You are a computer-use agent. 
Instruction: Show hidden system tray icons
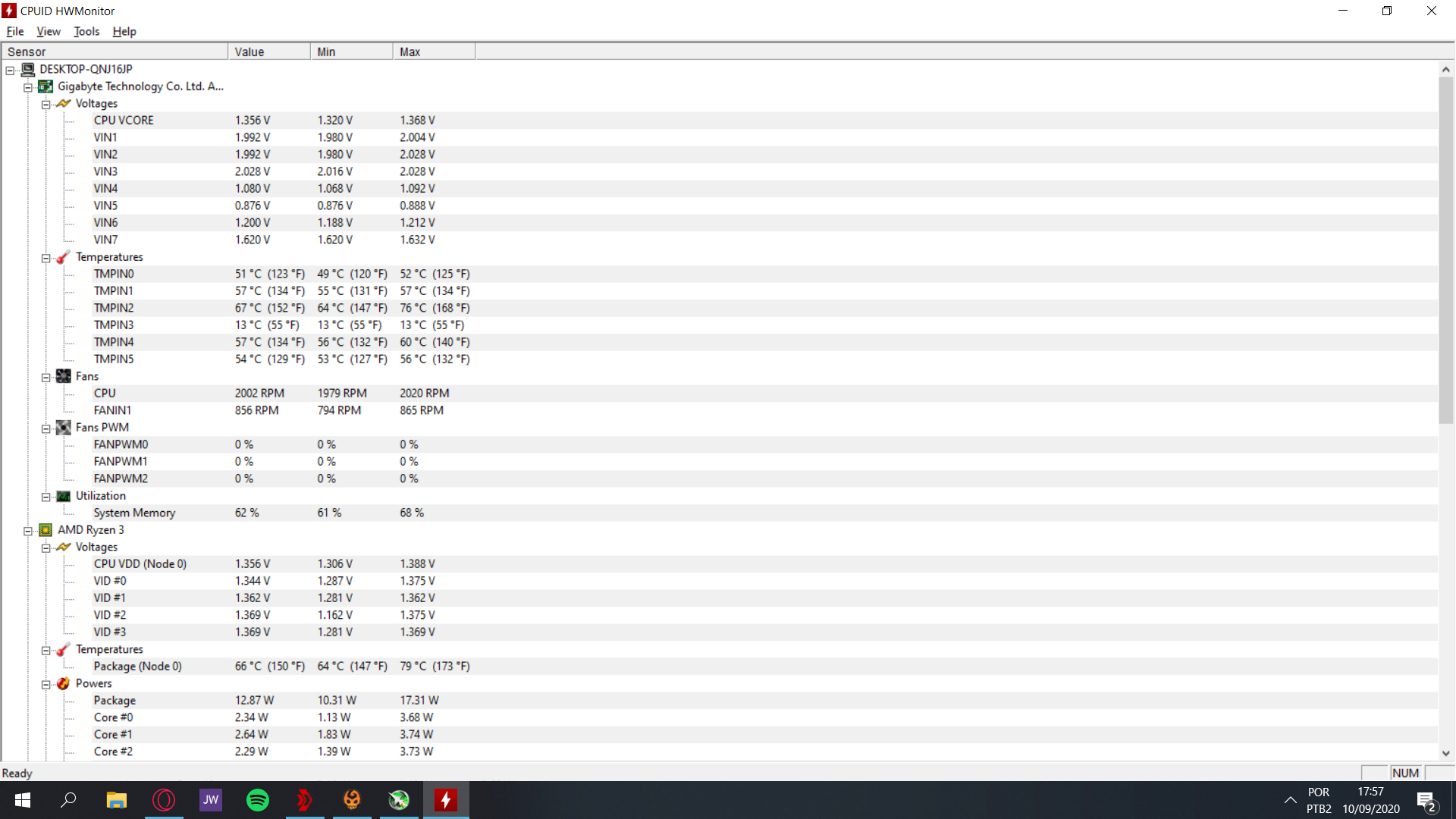coord(1290,800)
